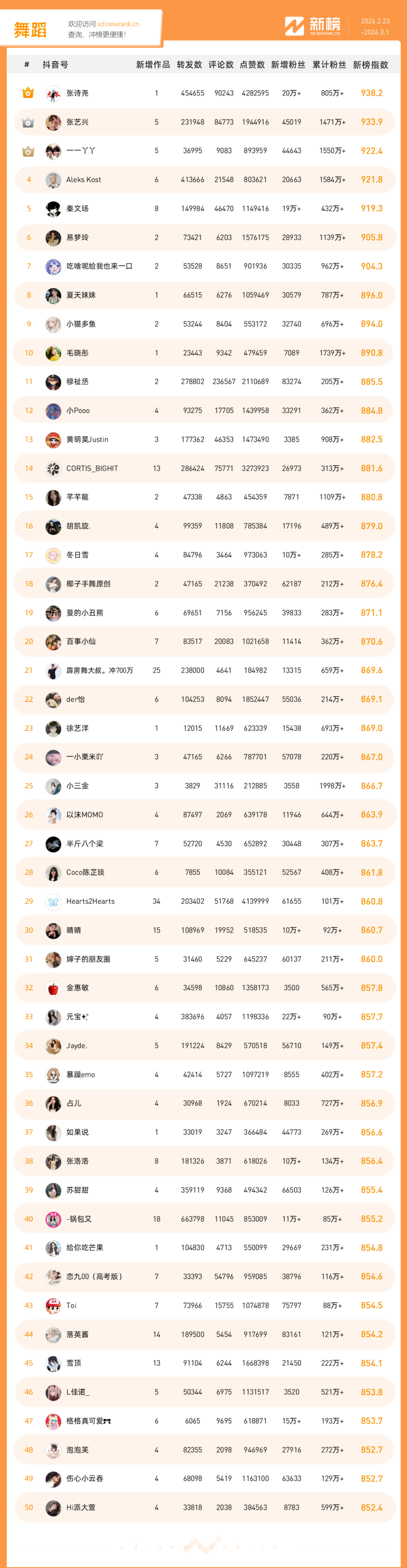The width and height of the screenshot is (407, 1568).
Task: Click the gold crown rank-one icon
Action: point(28,93)
